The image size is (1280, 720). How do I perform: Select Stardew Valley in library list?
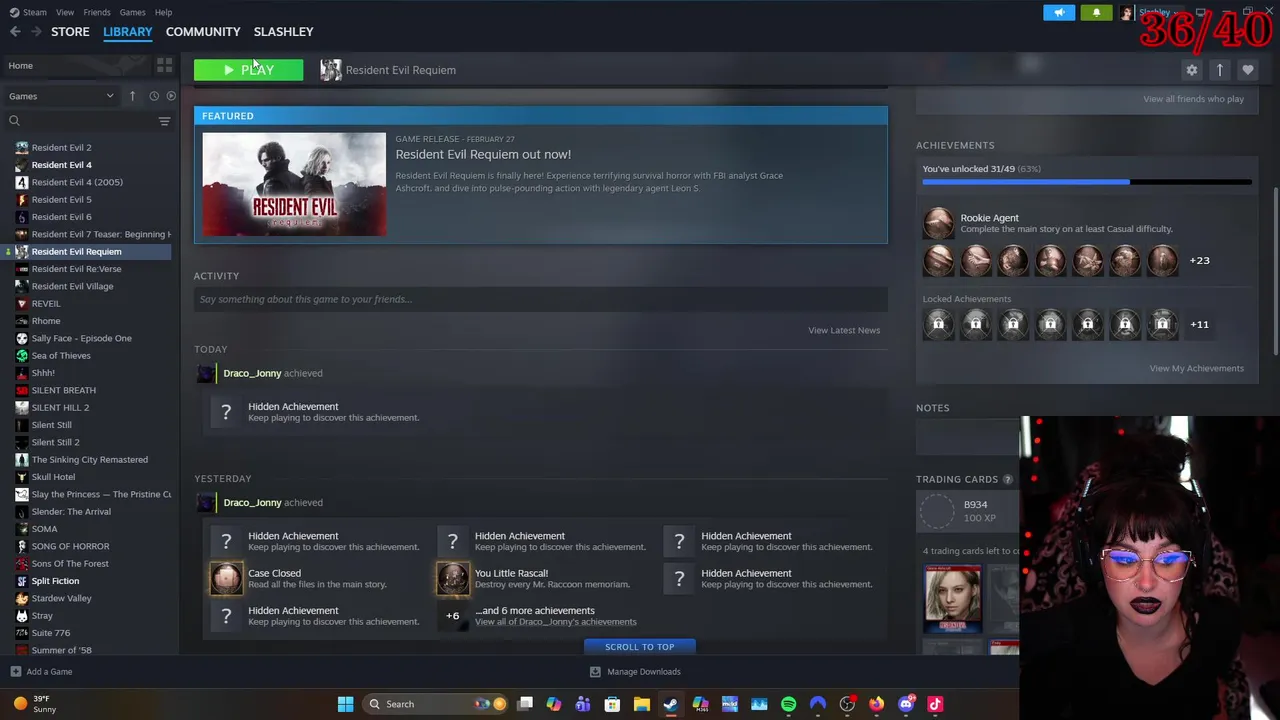tap(61, 598)
